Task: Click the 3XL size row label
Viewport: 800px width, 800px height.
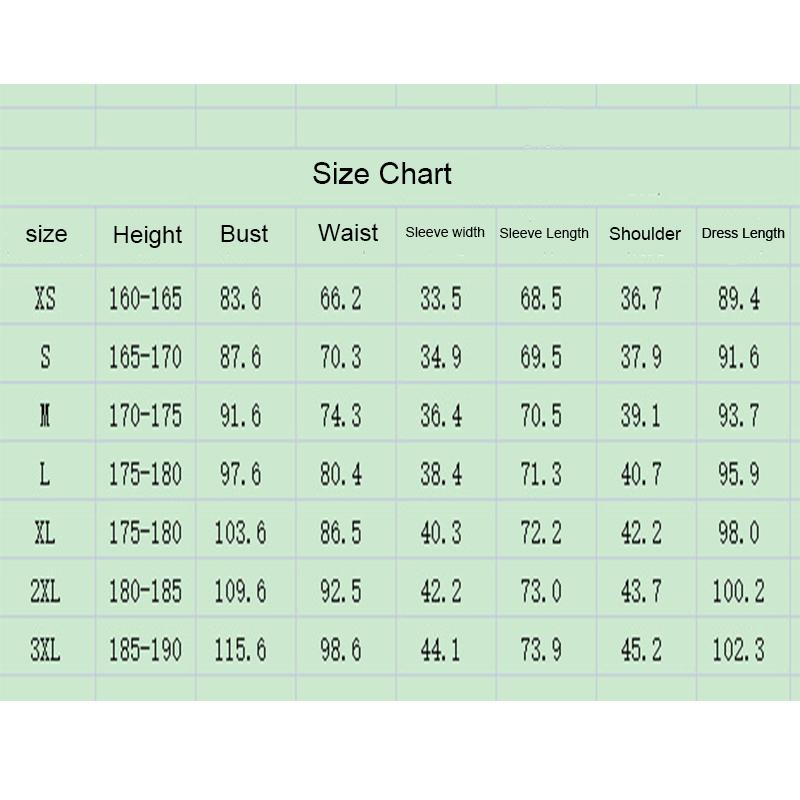Action: pyautogui.click(x=45, y=651)
